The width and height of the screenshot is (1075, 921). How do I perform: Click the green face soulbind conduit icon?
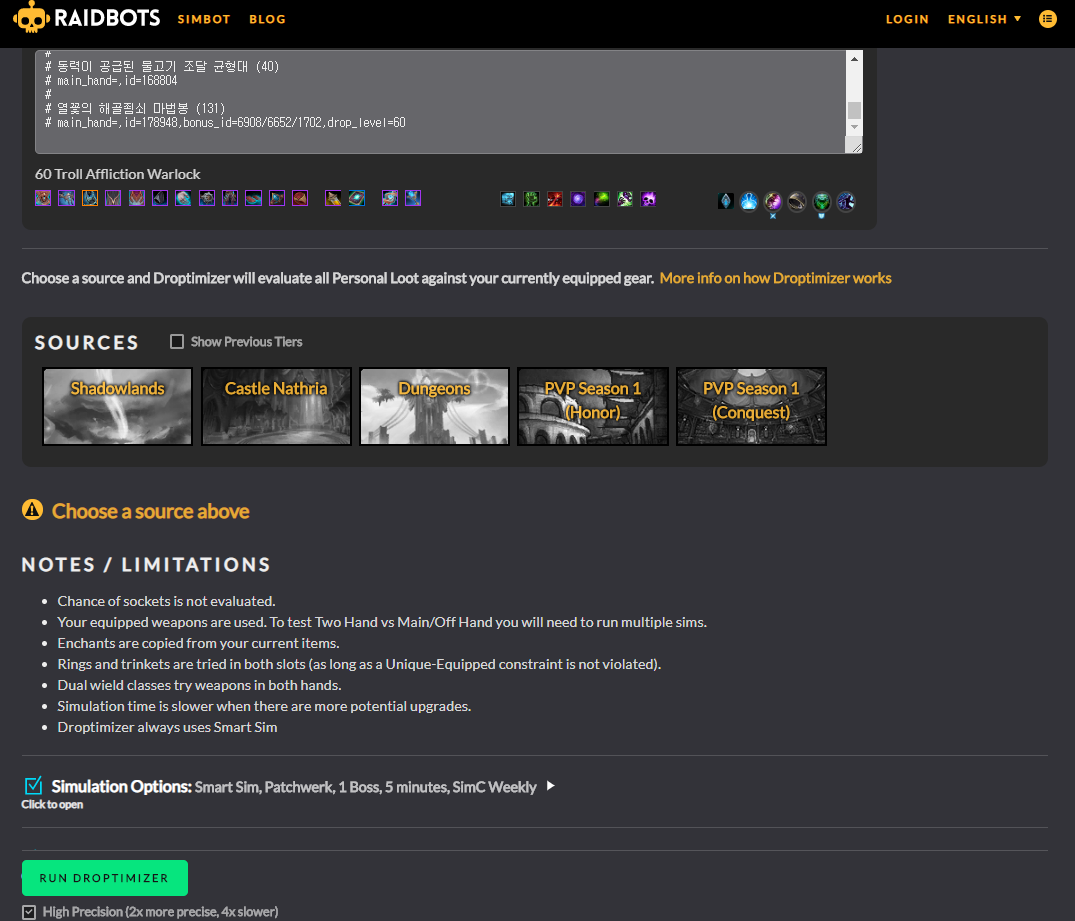[x=821, y=202]
